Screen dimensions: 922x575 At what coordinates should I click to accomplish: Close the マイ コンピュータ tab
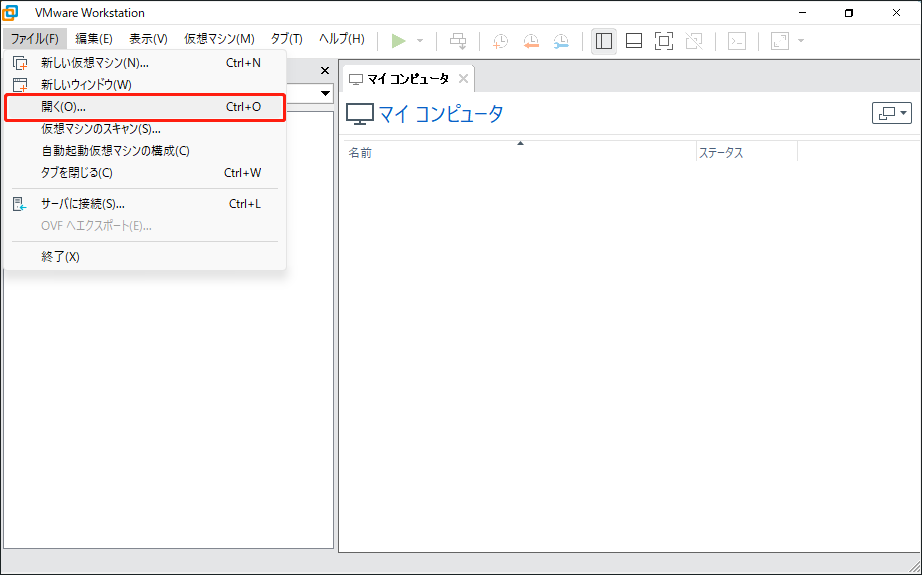coord(463,78)
